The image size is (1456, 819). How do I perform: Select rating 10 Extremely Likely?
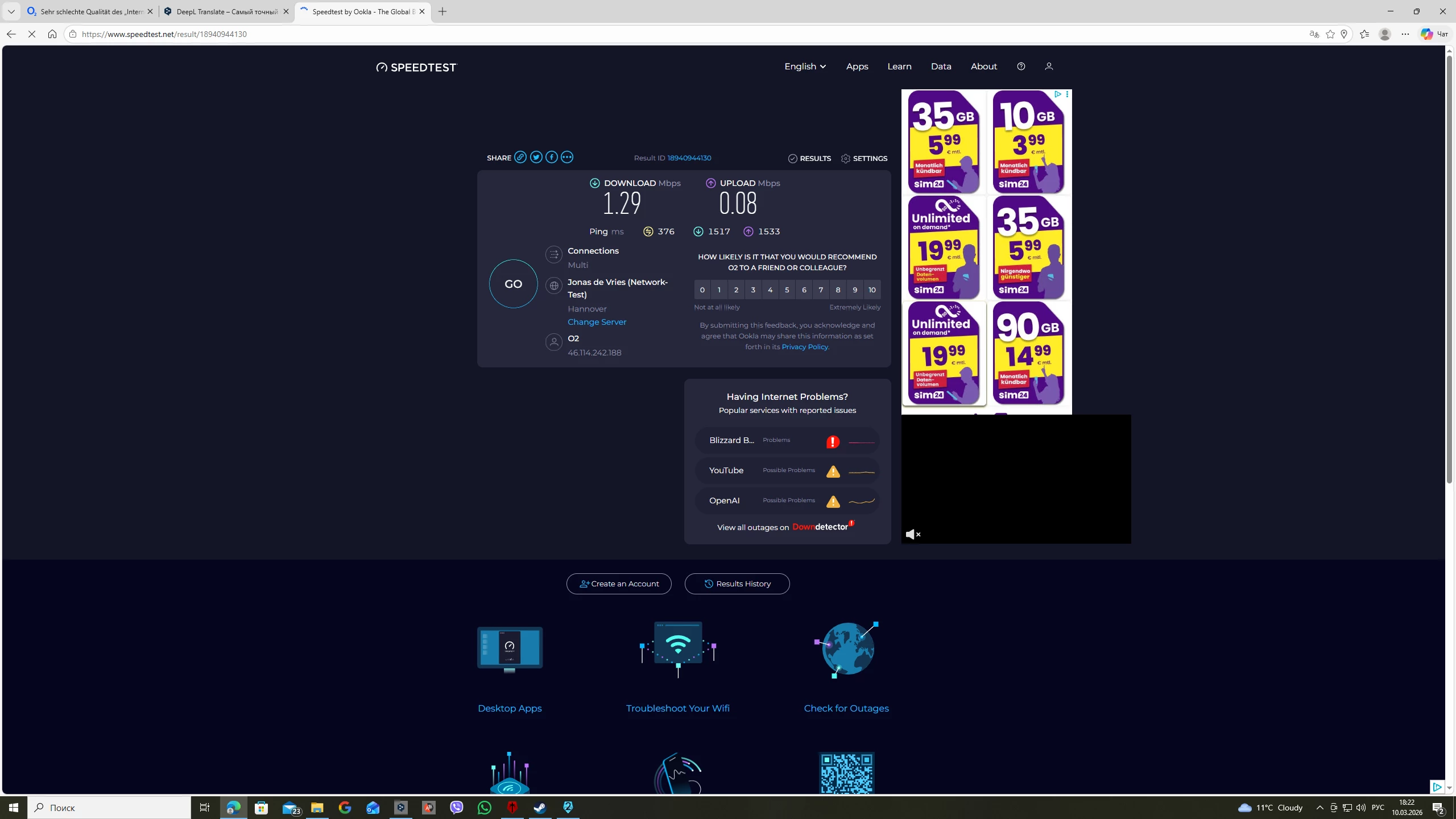coord(872,290)
